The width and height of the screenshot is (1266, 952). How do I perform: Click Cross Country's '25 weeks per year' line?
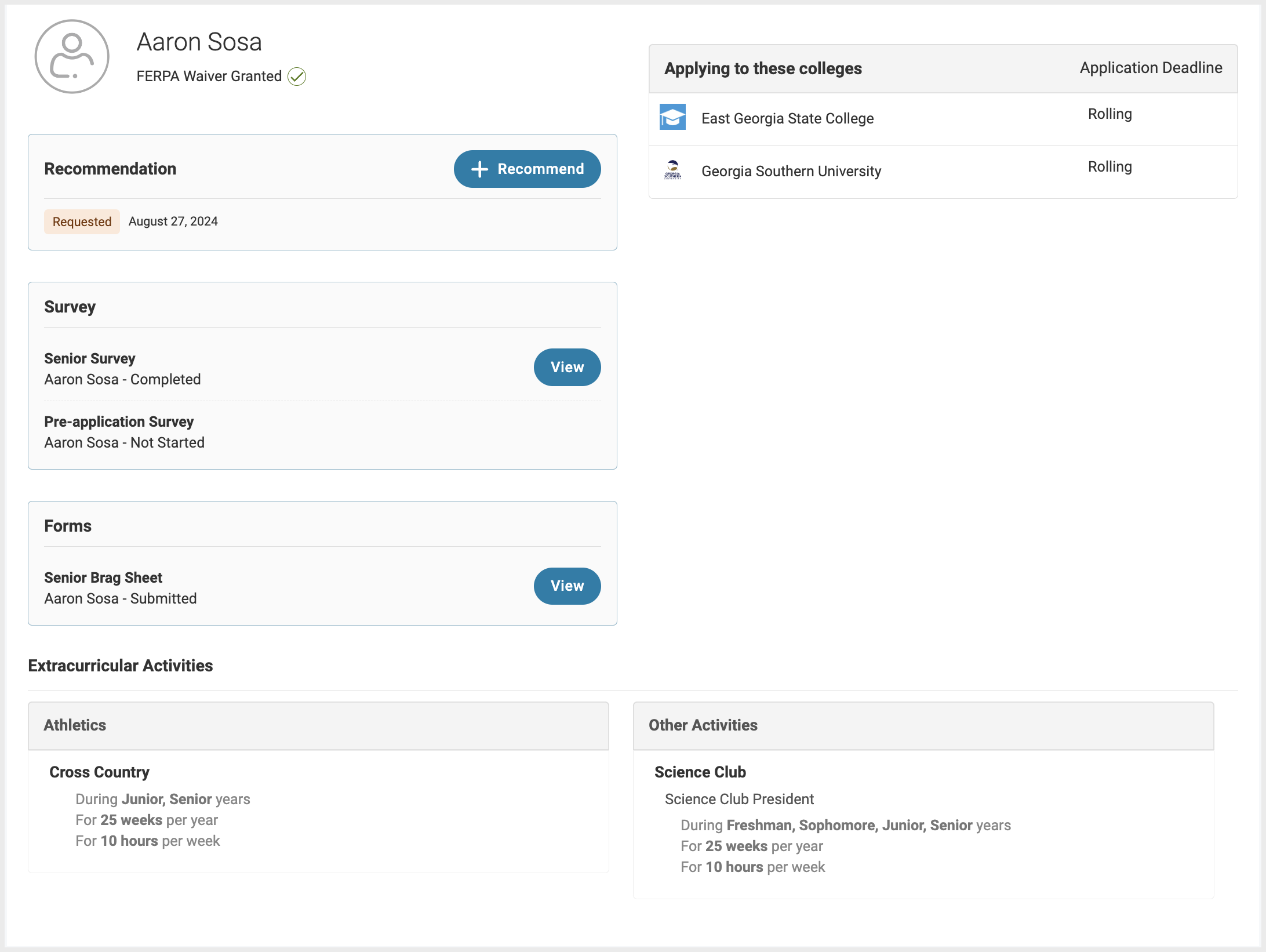click(x=147, y=820)
